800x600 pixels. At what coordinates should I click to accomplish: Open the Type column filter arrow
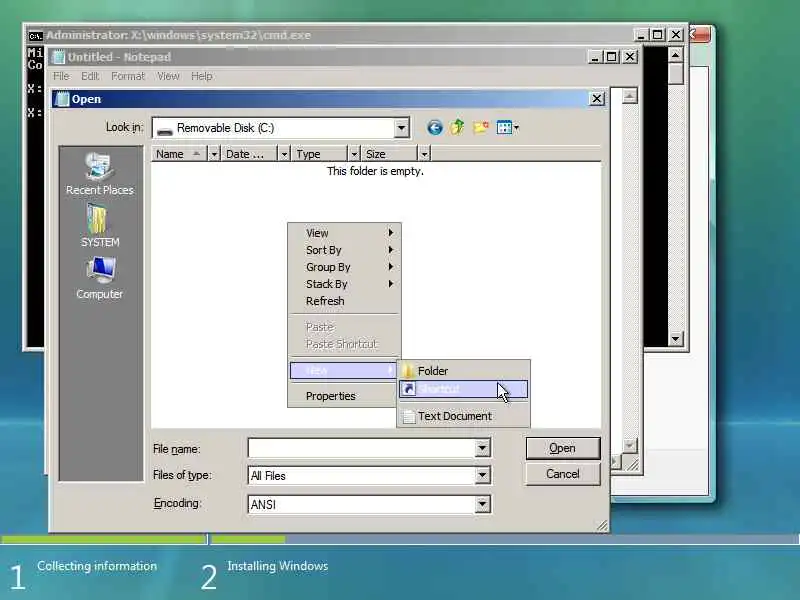coord(354,154)
